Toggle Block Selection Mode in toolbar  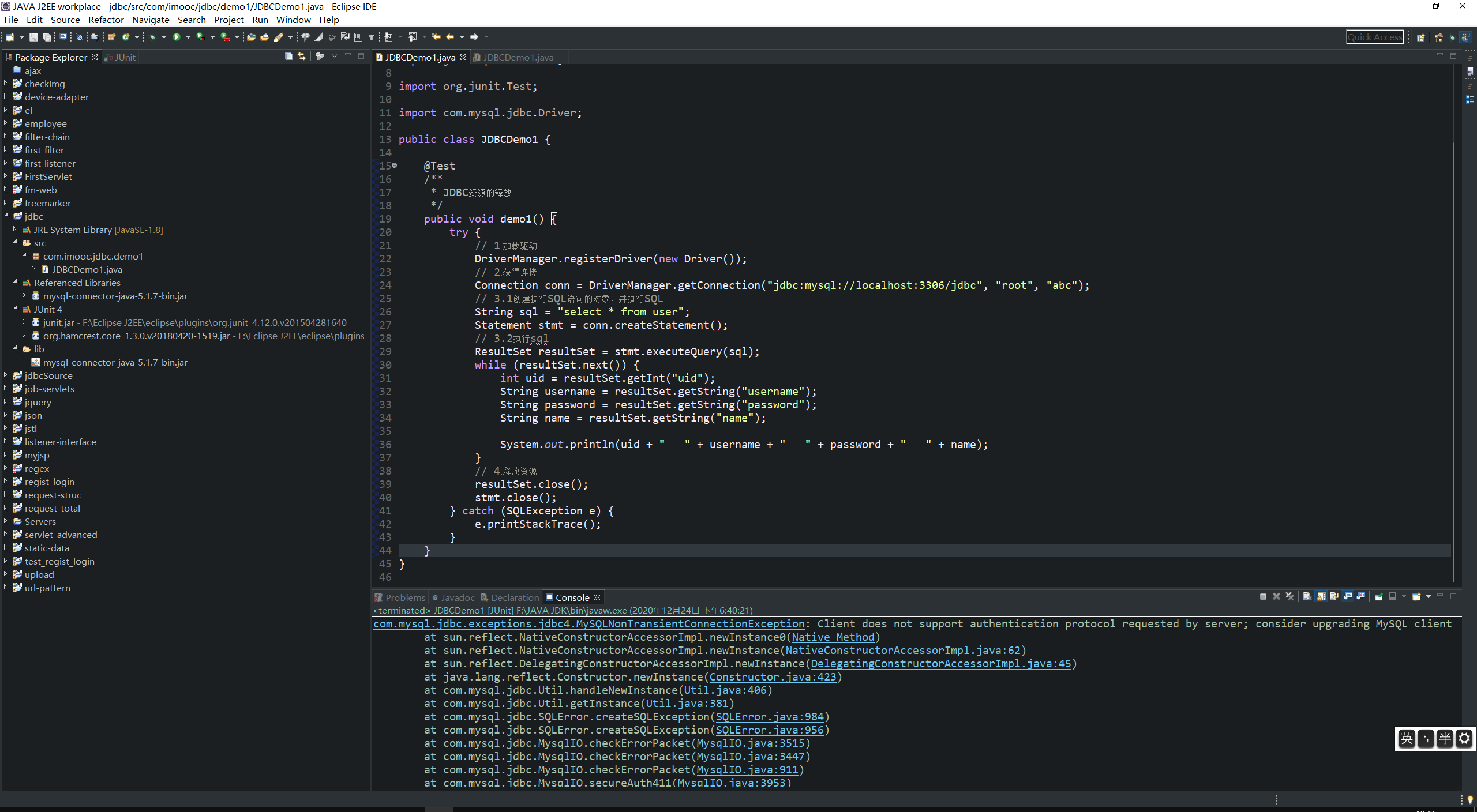pos(358,37)
